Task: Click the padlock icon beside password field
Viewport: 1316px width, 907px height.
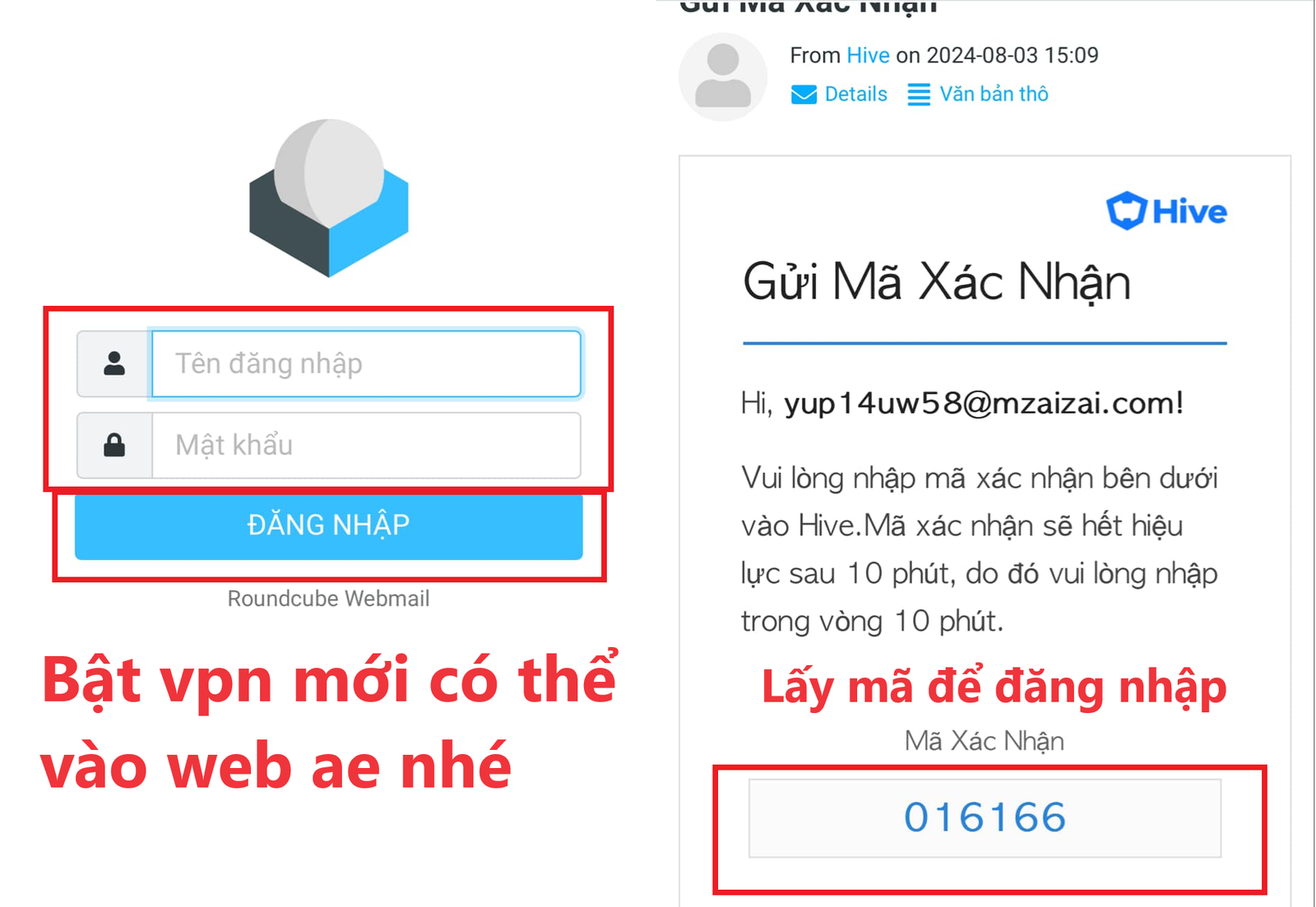Action: point(114,445)
